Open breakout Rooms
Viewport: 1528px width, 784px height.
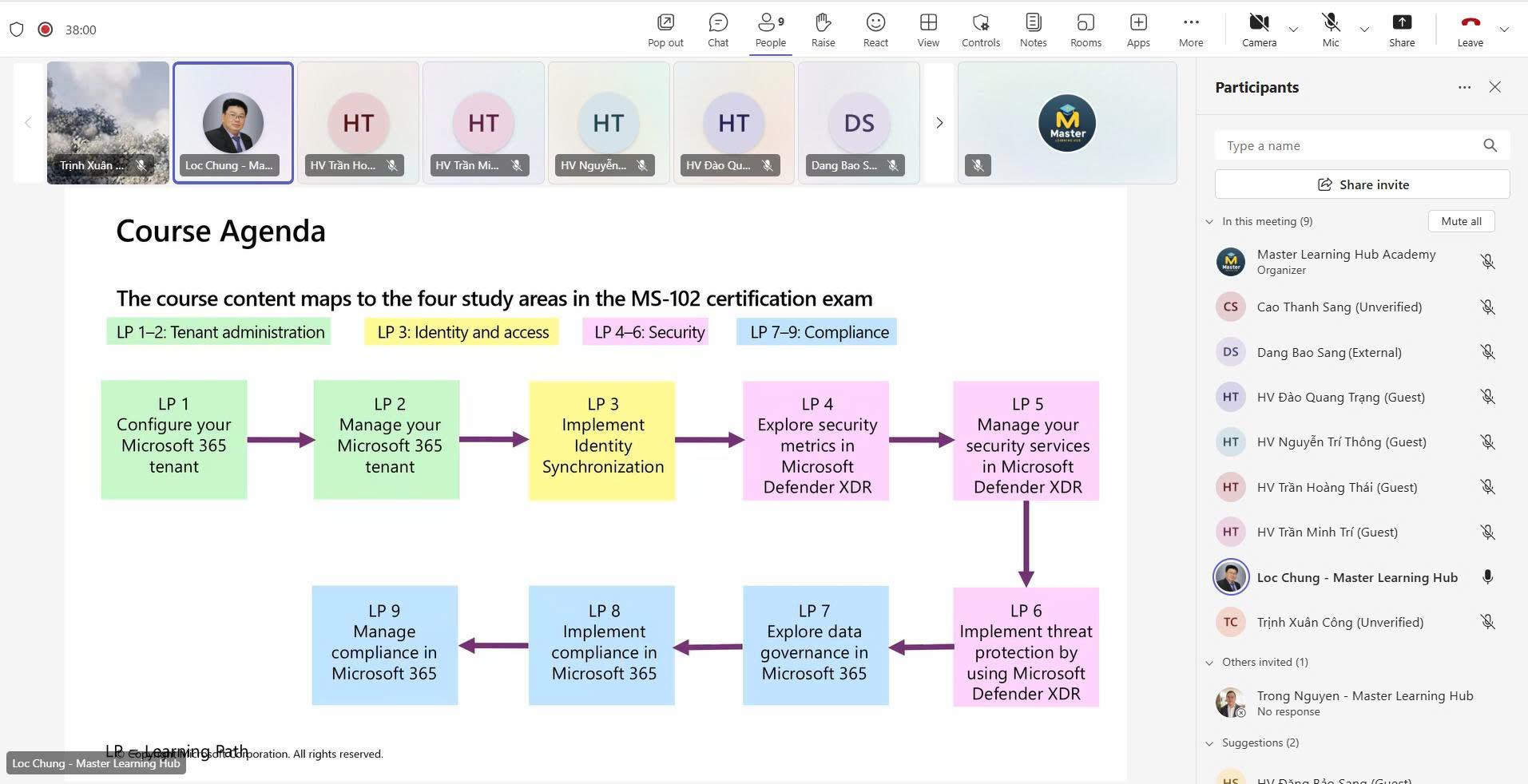pyautogui.click(x=1085, y=30)
